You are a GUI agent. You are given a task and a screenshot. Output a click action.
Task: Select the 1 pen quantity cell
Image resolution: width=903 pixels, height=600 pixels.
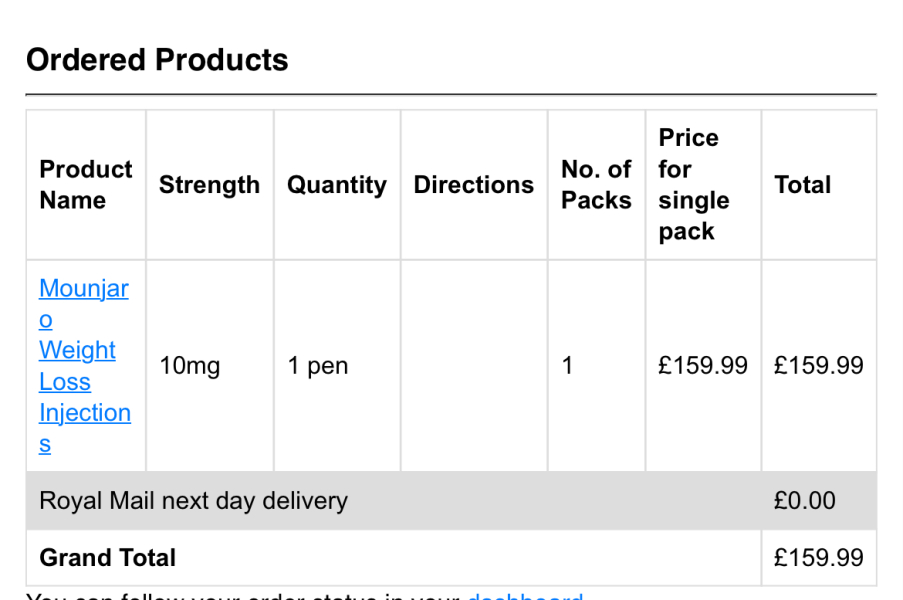click(318, 366)
